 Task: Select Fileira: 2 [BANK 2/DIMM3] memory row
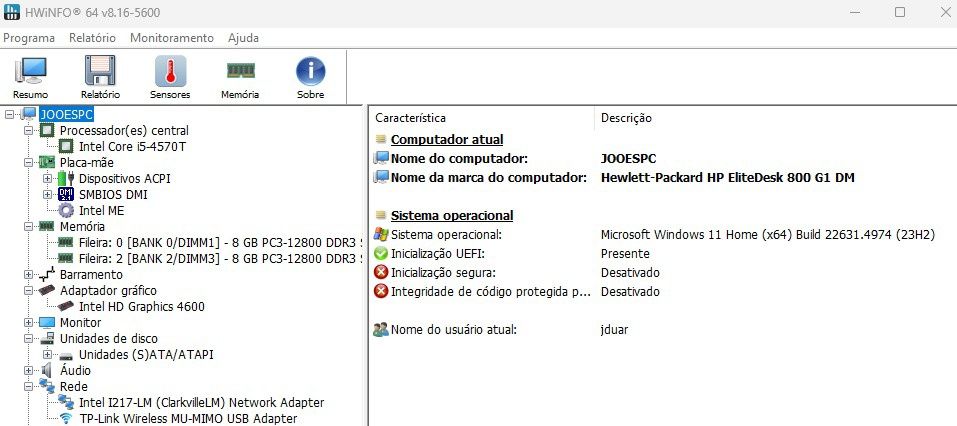219,259
